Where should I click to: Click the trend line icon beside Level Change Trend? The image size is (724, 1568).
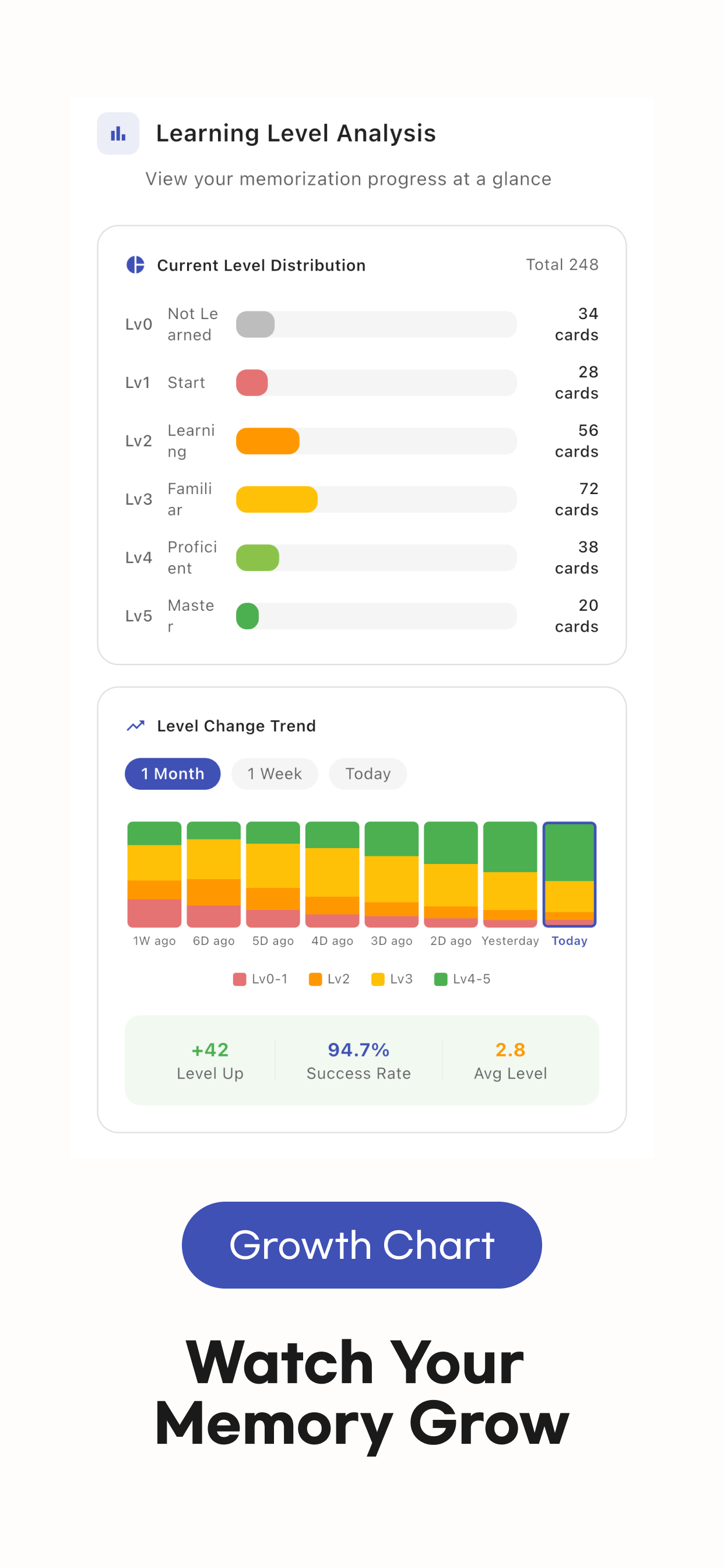[135, 726]
